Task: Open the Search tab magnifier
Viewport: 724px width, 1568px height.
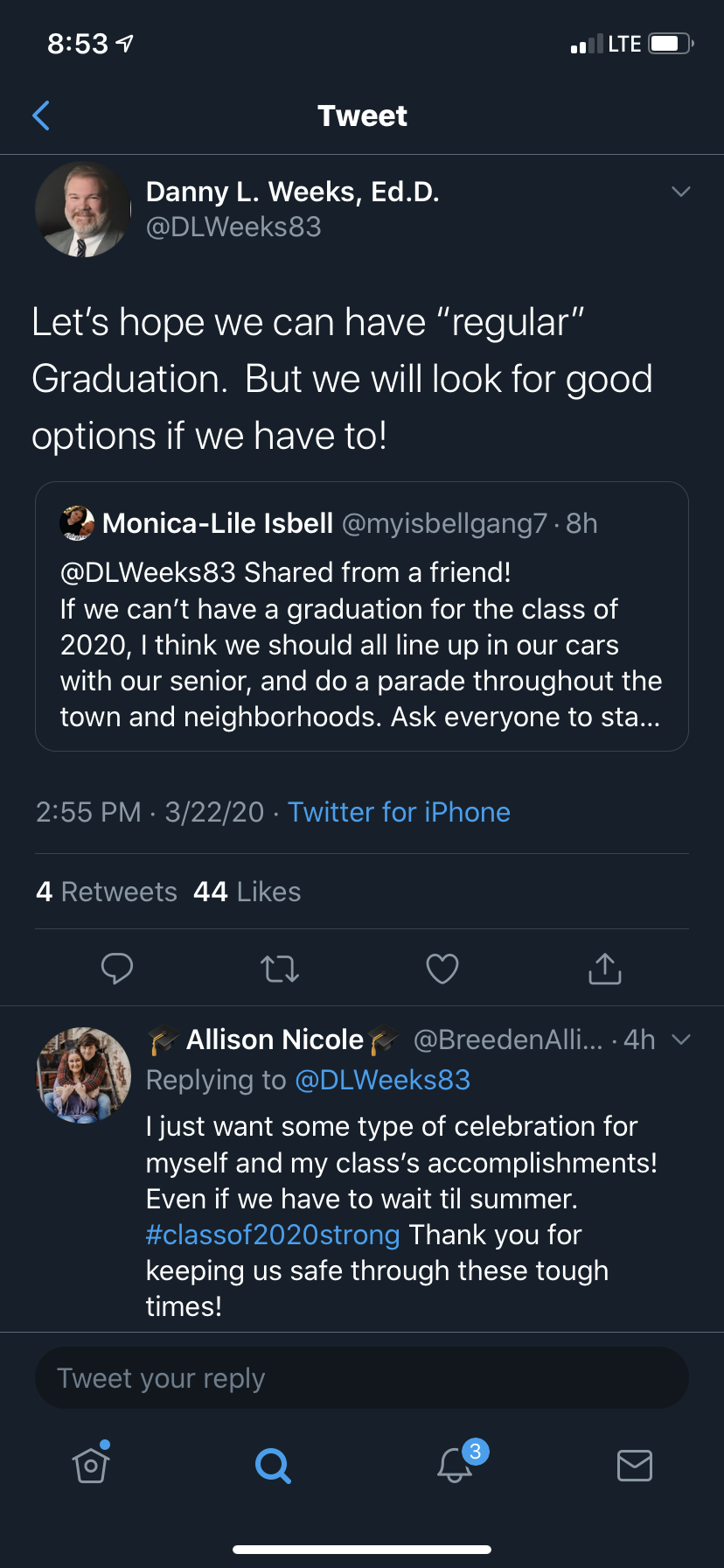Action: pyautogui.click(x=273, y=1465)
